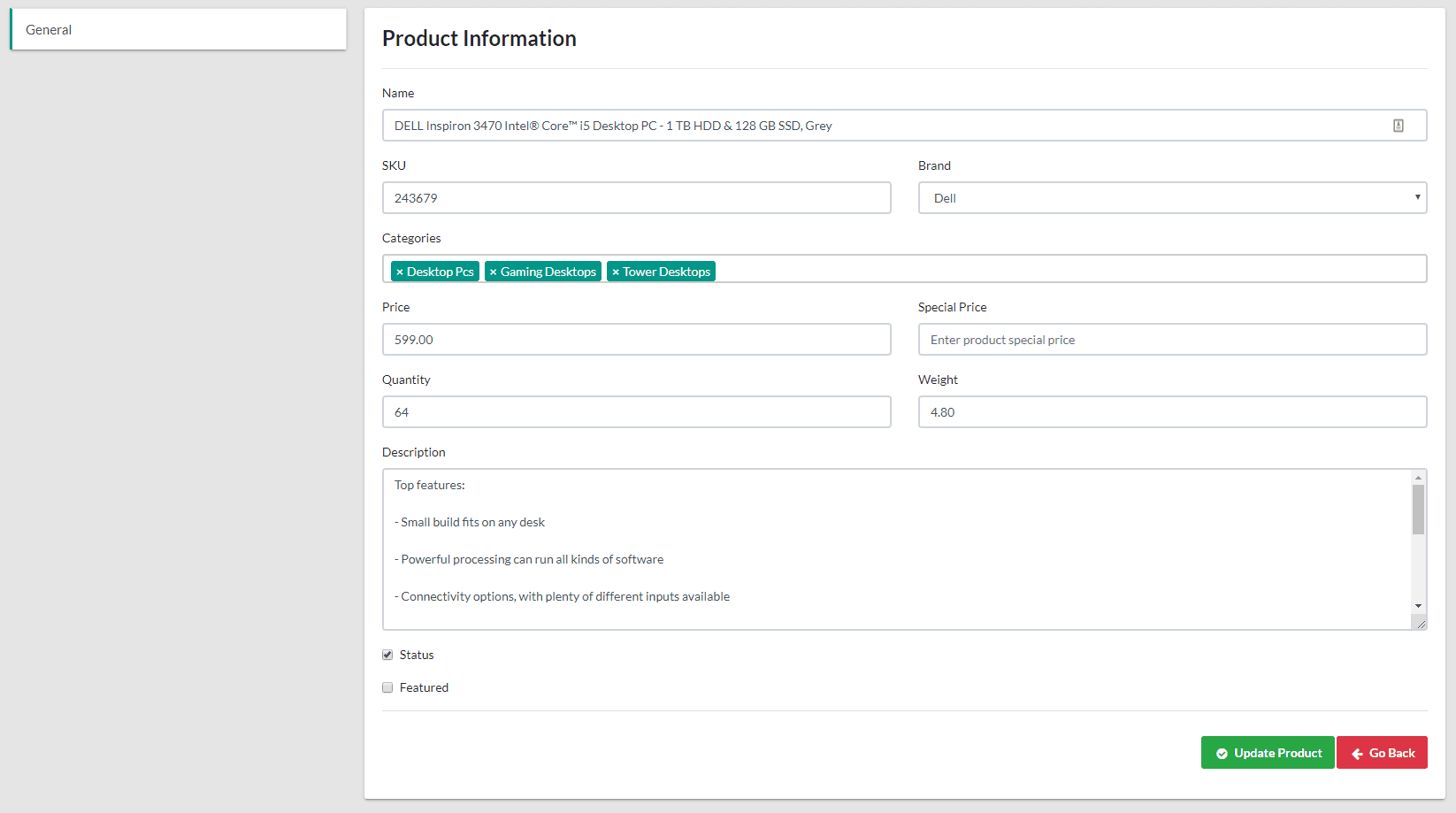Click the 'Small build fits on any desk' line
This screenshot has height=813, width=1456.
pos(470,522)
